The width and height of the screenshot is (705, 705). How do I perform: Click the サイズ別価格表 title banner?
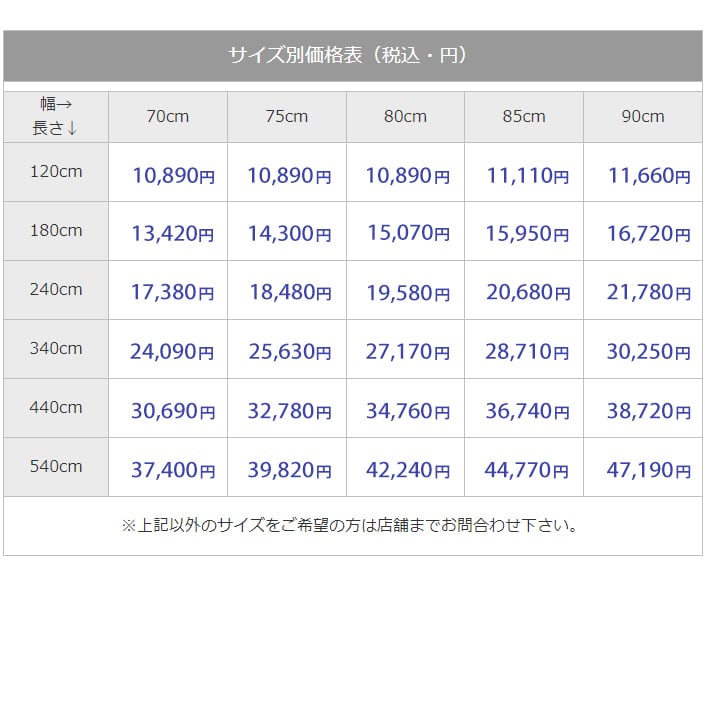(352, 55)
